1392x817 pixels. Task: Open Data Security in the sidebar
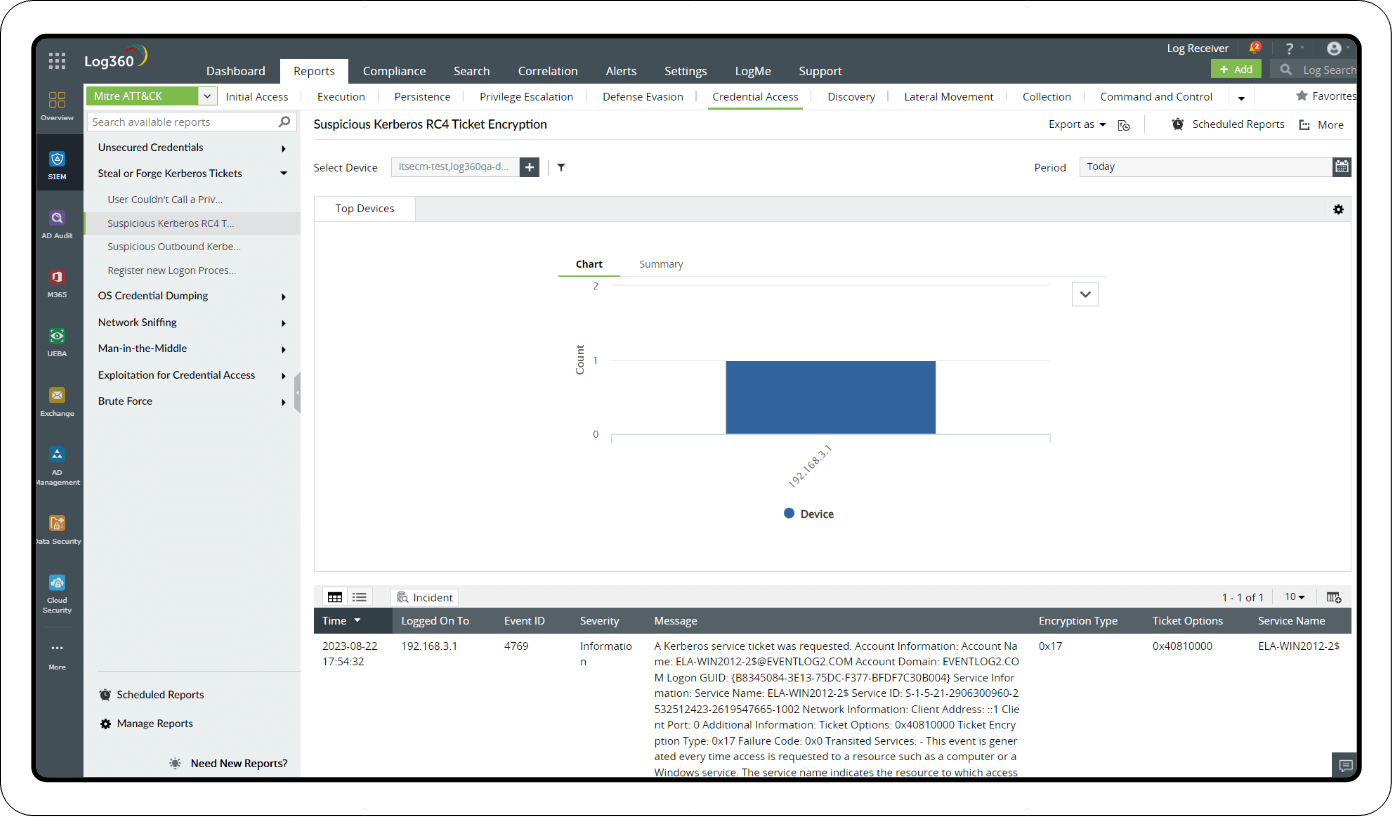(x=57, y=528)
